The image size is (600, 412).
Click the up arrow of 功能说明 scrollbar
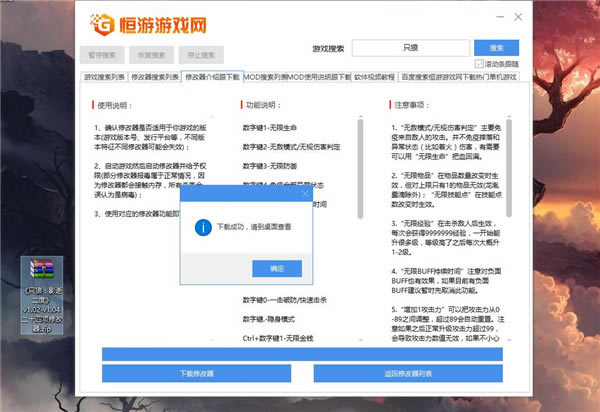pos(360,116)
